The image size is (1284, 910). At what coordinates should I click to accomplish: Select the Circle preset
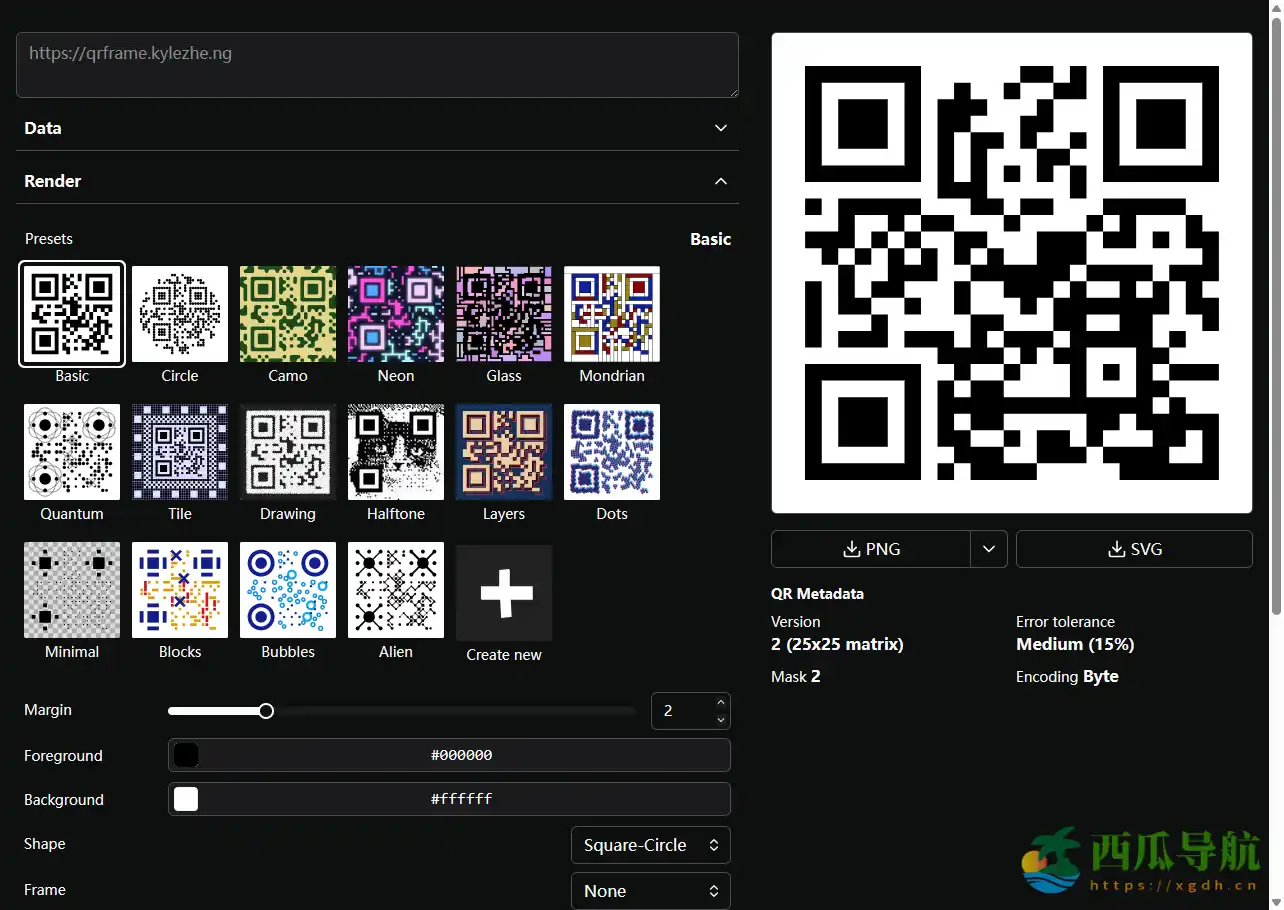pyautogui.click(x=179, y=313)
